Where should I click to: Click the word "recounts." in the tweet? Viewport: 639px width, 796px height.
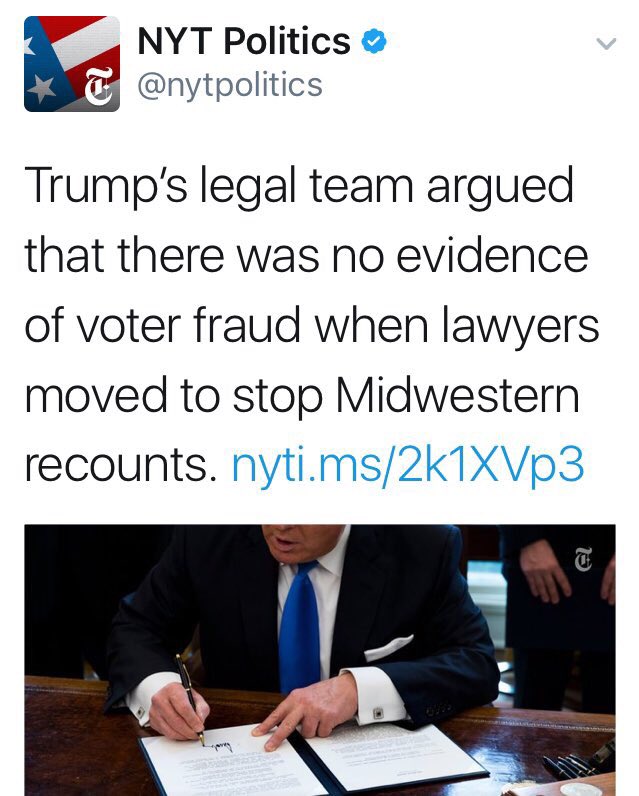(x=121, y=466)
